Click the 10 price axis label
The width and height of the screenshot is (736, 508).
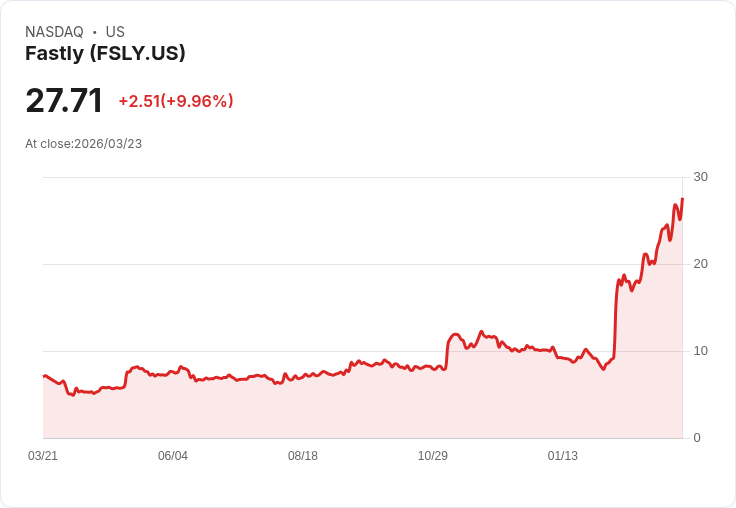coord(700,351)
